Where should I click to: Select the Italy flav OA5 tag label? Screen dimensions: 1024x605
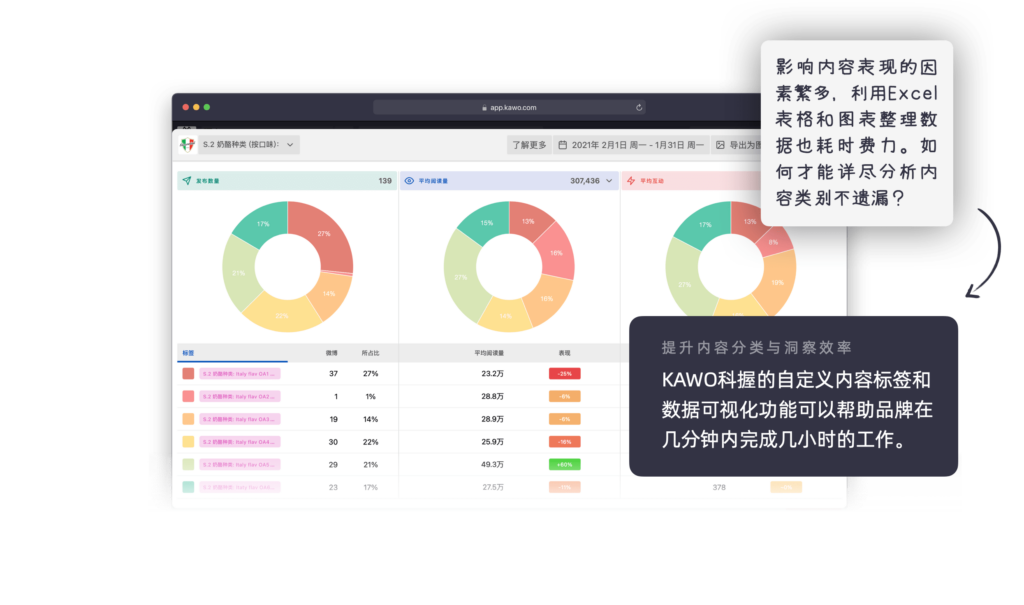[240, 465]
